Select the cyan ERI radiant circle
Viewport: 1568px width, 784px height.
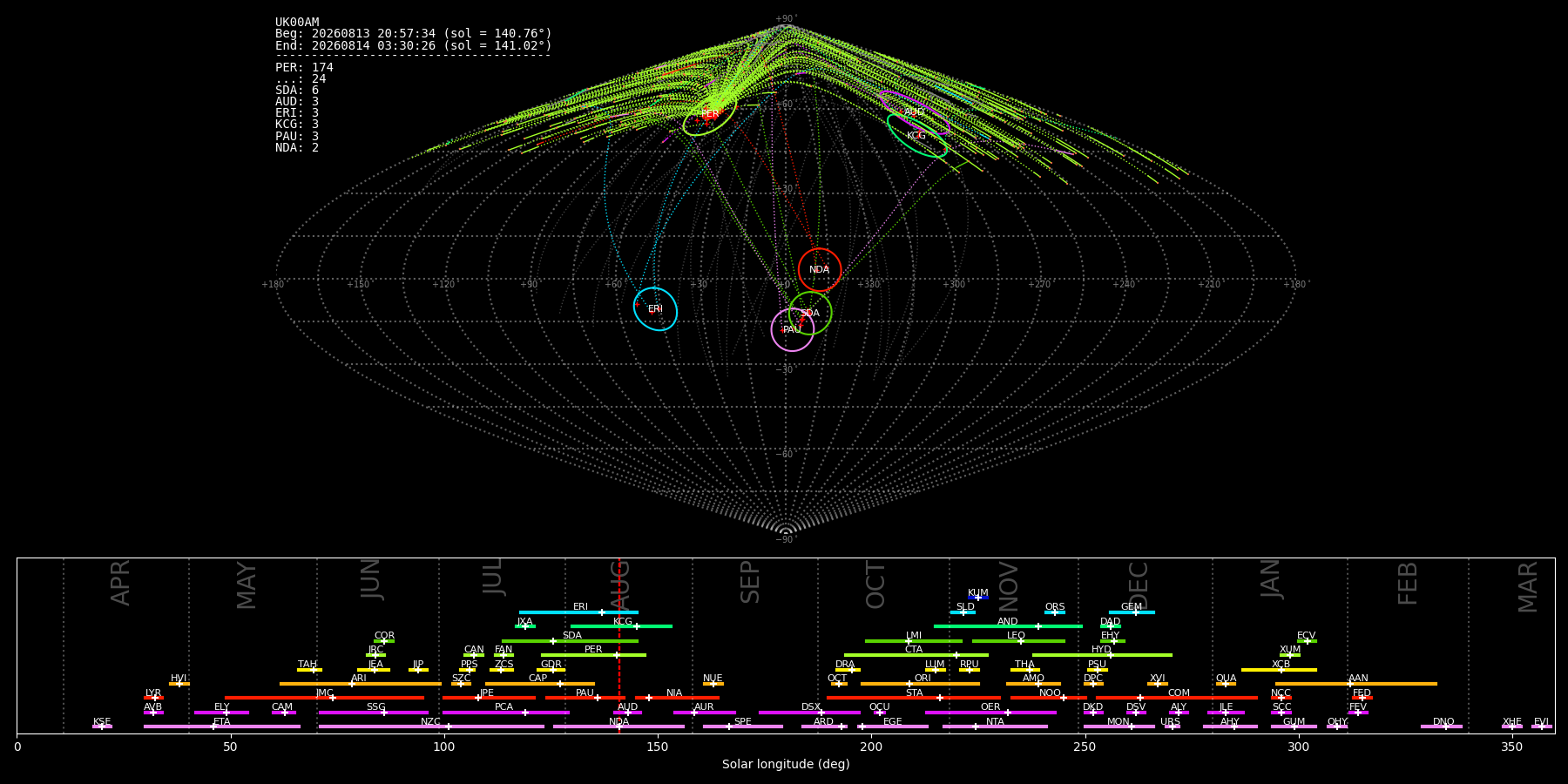[x=655, y=309]
